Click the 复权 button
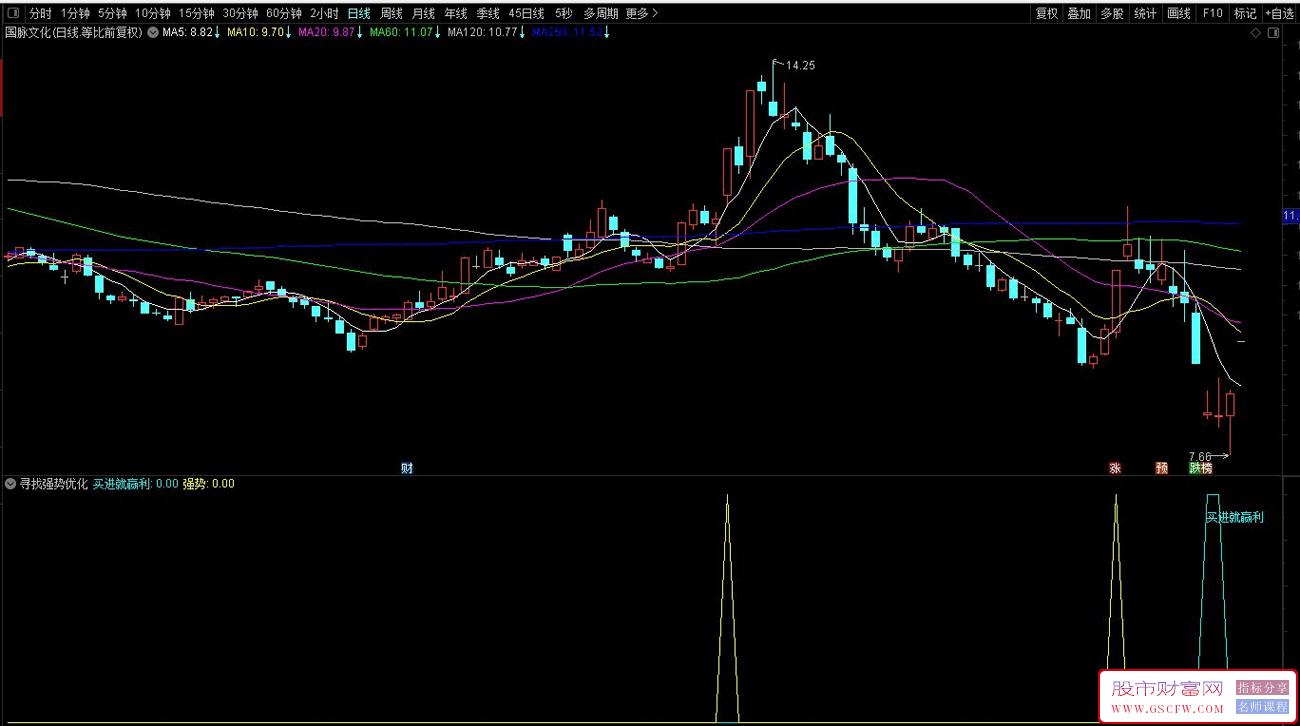The width and height of the screenshot is (1300, 726). click(1047, 14)
